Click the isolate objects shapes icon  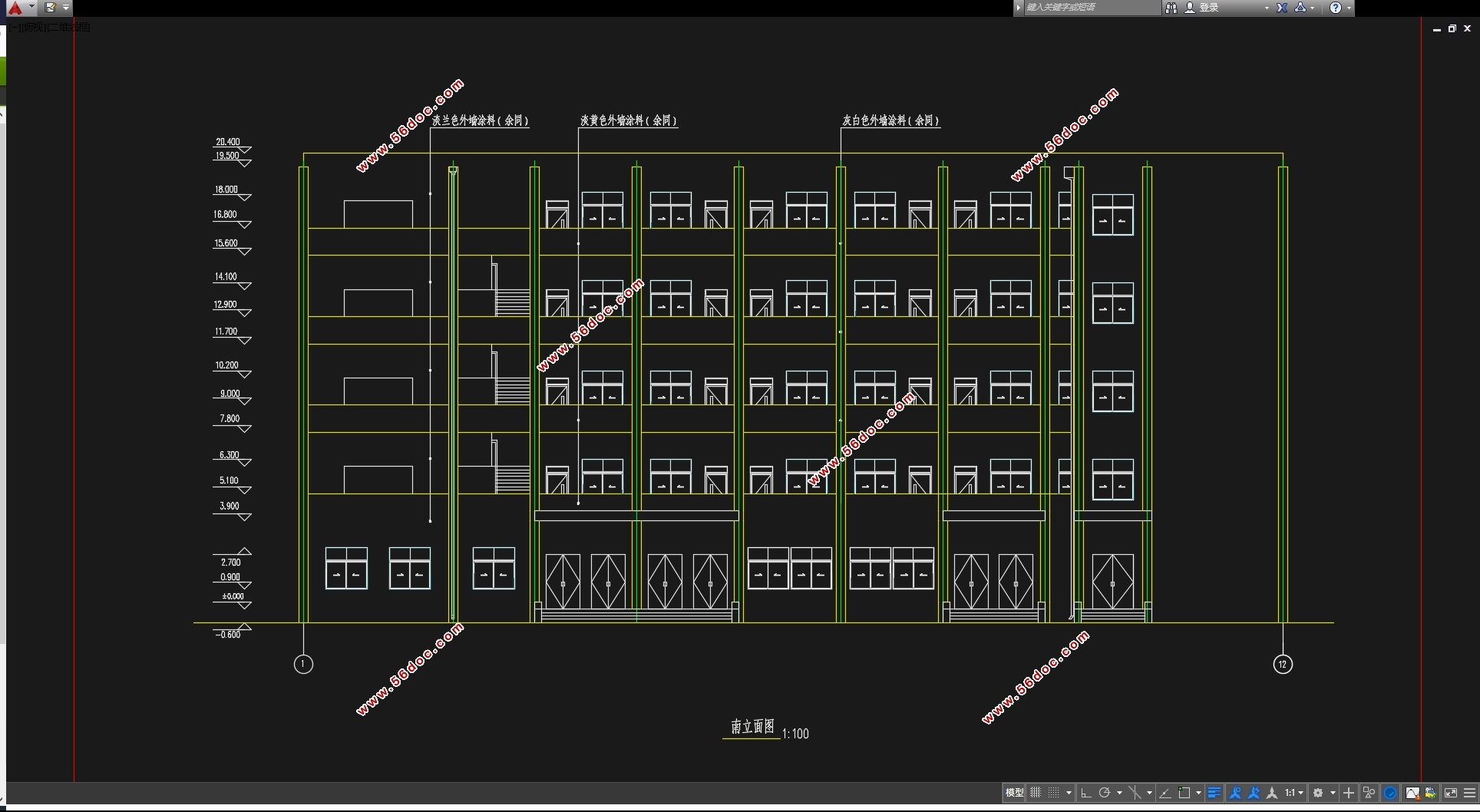pos(1369,793)
